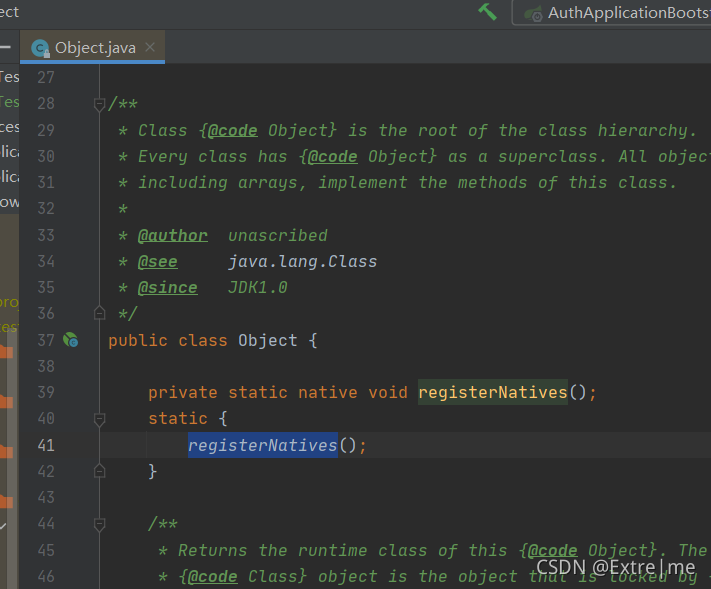Viewport: 711px width, 589px height.
Task: Click line number 37 in the gutter
Action: pyautogui.click(x=46, y=340)
